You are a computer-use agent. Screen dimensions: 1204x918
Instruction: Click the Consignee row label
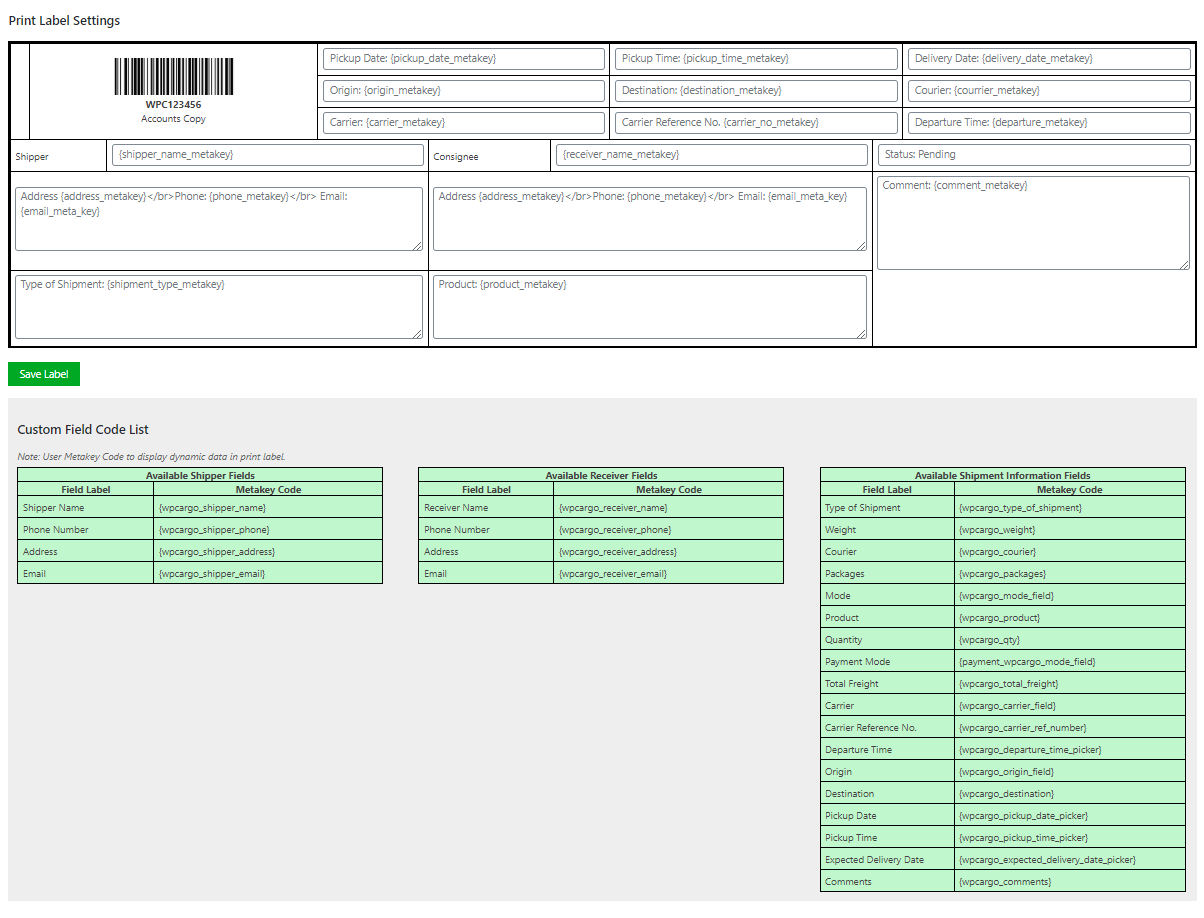click(456, 157)
